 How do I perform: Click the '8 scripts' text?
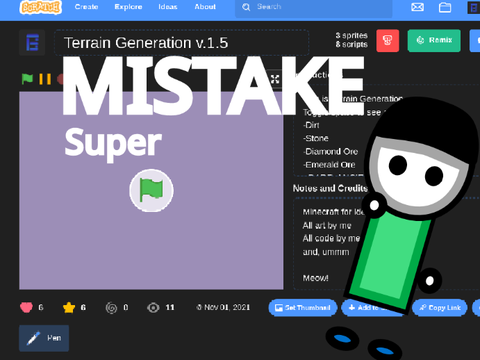pos(352,44)
